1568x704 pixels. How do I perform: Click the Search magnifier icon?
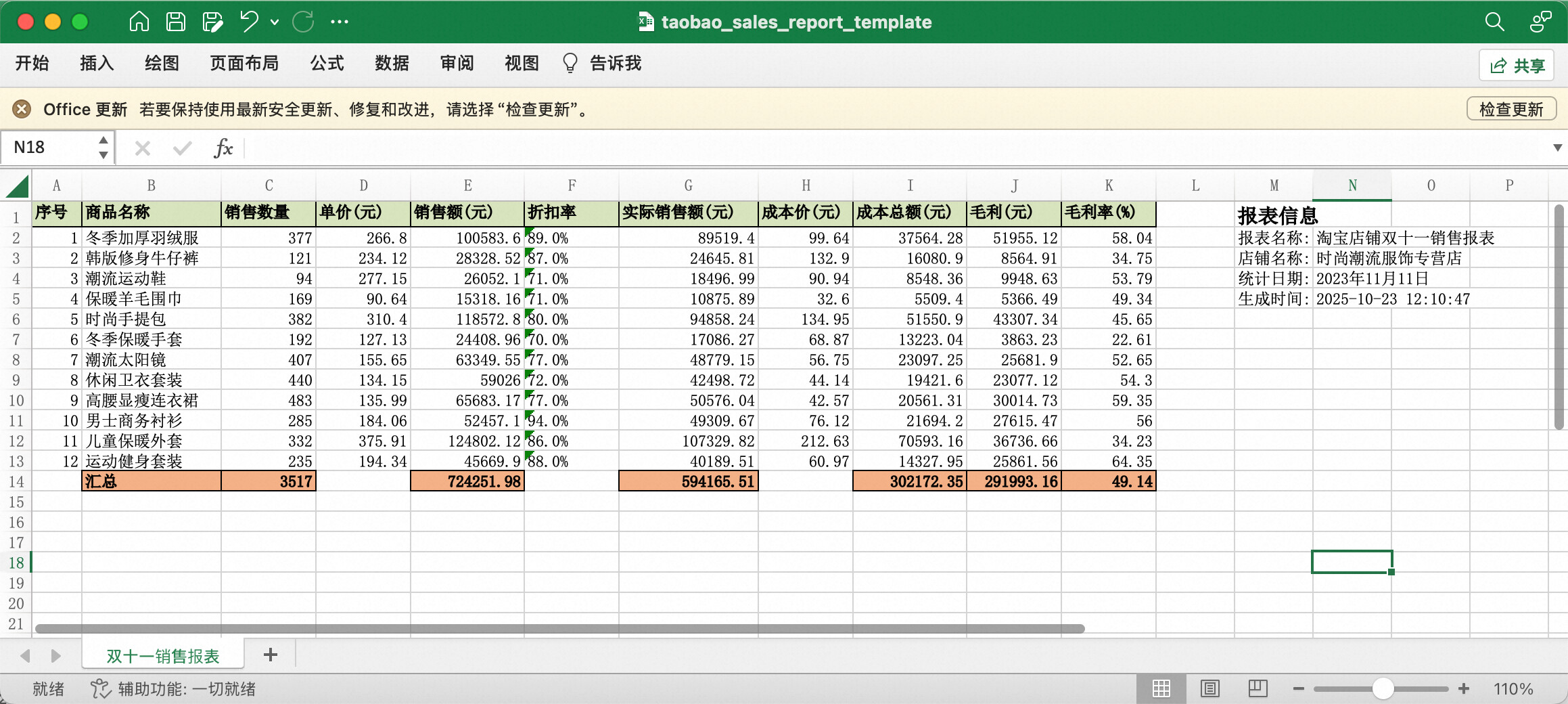pos(1494,22)
